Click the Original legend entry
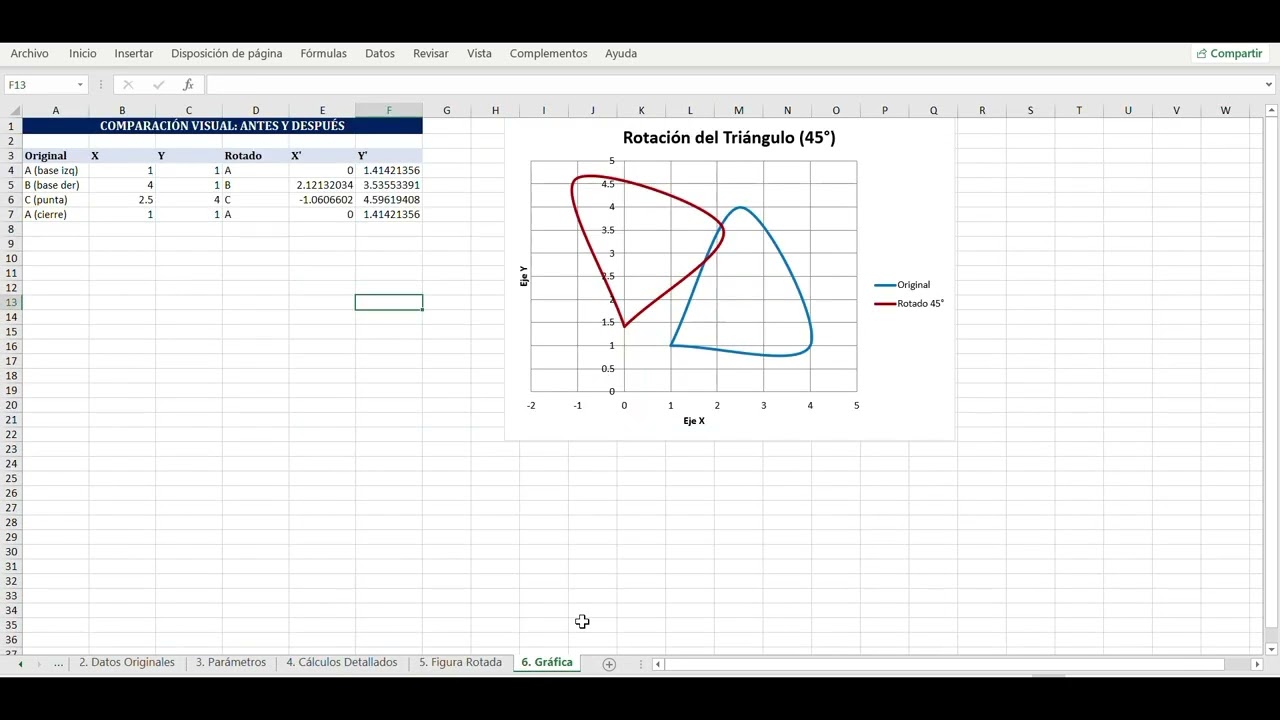Screen dimensions: 1280x720 pyautogui.click(x=902, y=285)
